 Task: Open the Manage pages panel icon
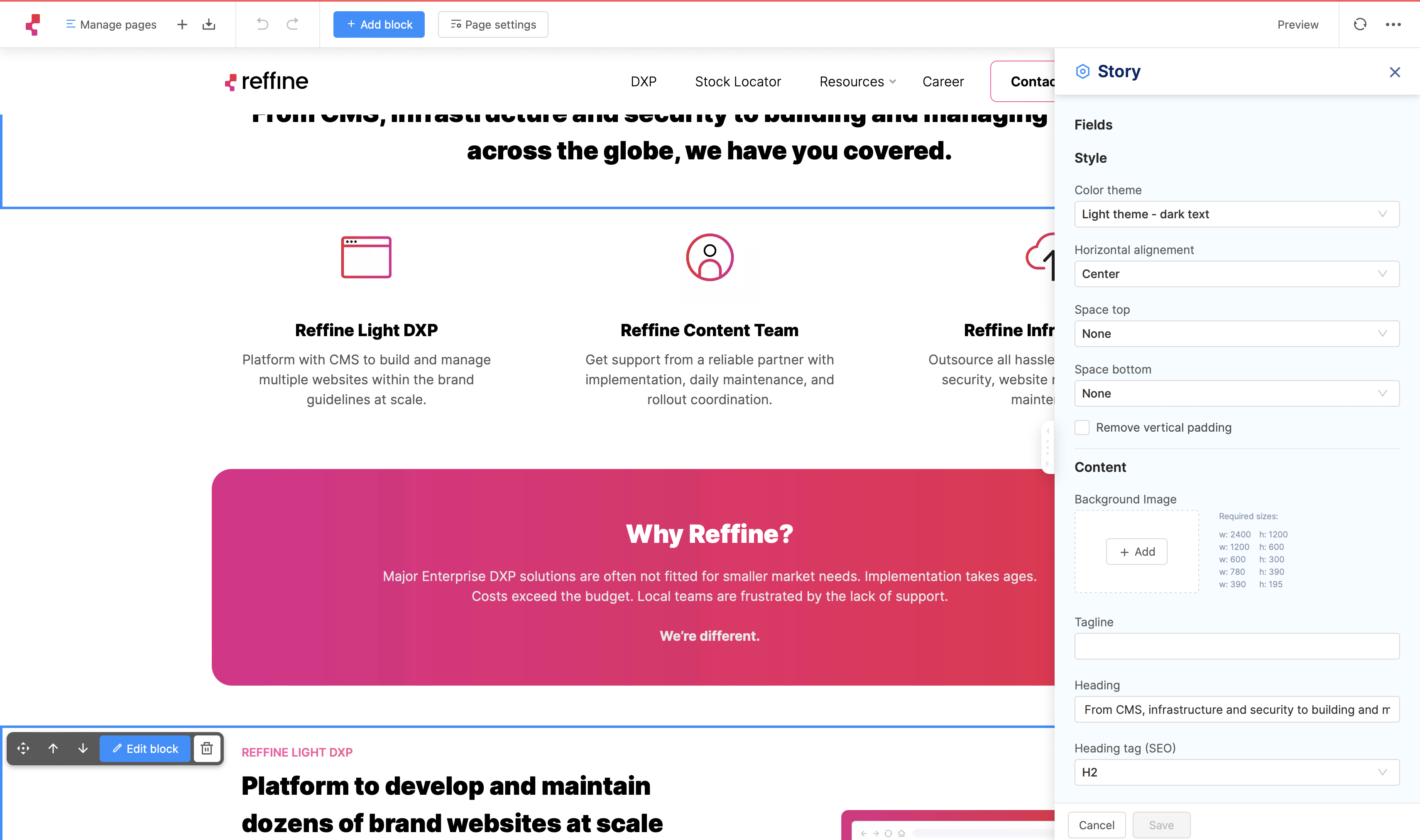coord(71,24)
